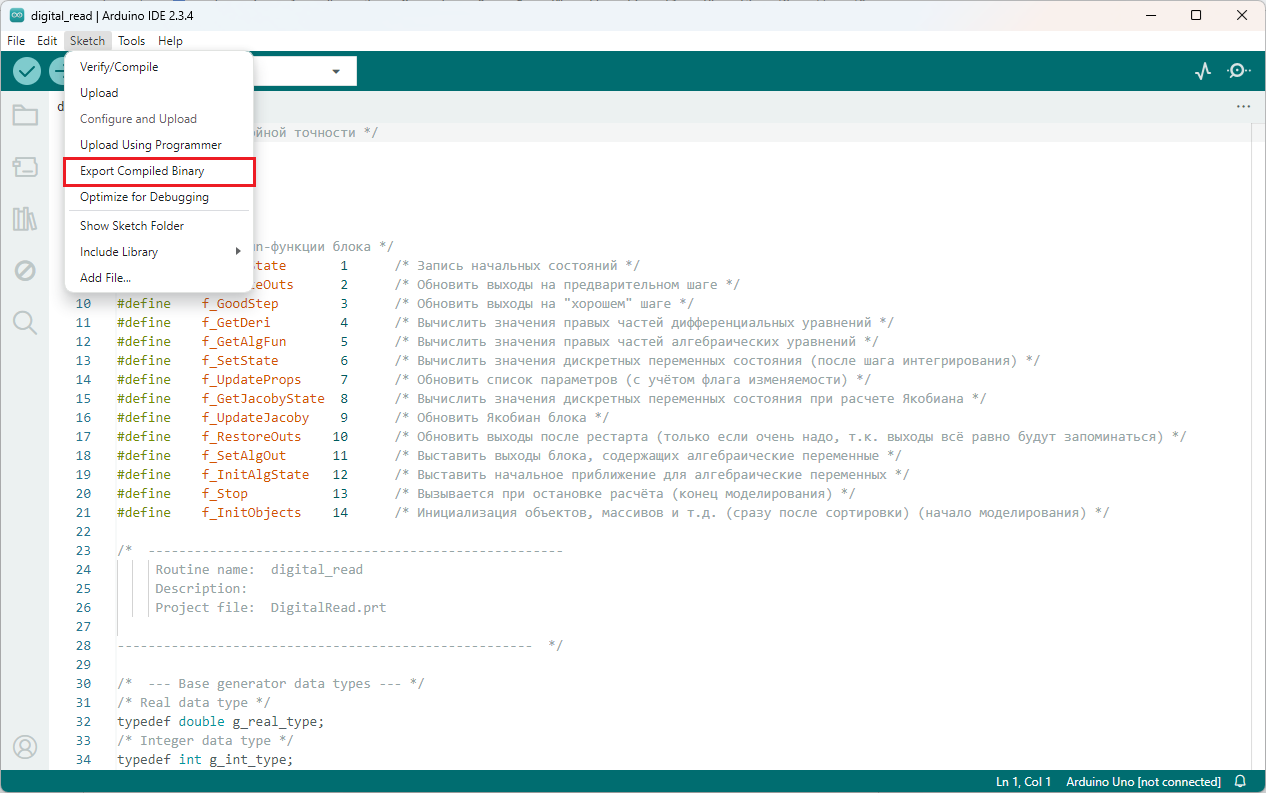
Task: Toggle Optimize for Debugging option
Action: 144,197
